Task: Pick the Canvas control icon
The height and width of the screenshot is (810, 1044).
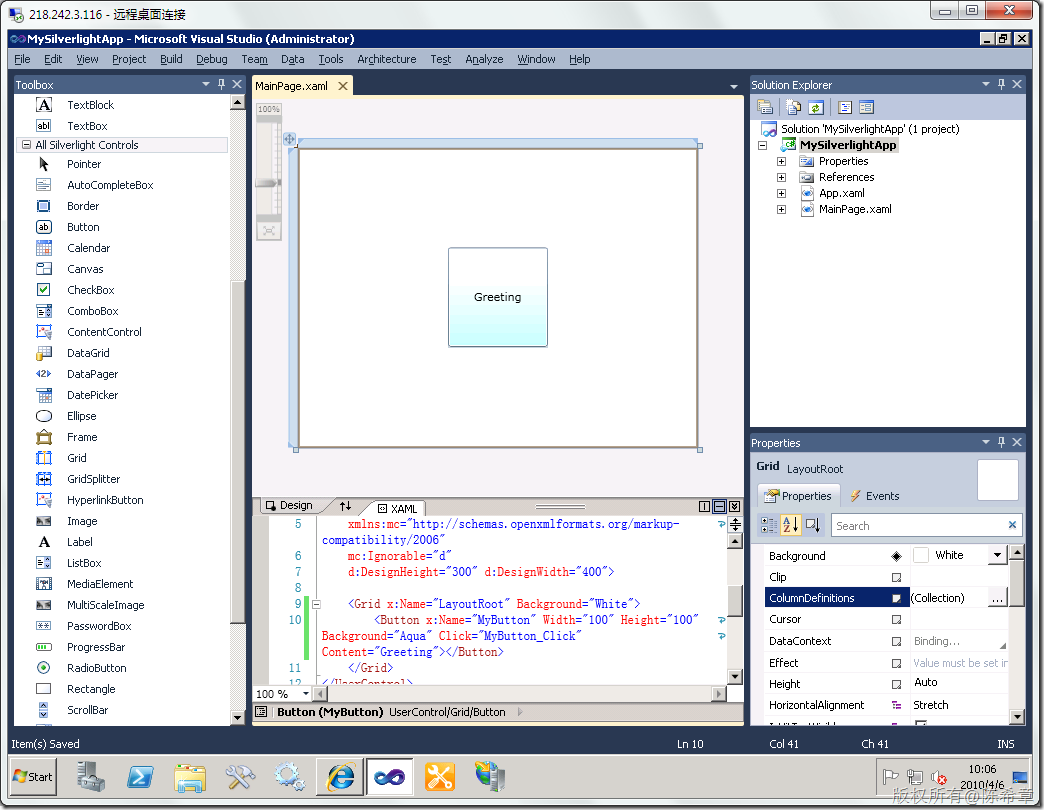Action: 44,269
